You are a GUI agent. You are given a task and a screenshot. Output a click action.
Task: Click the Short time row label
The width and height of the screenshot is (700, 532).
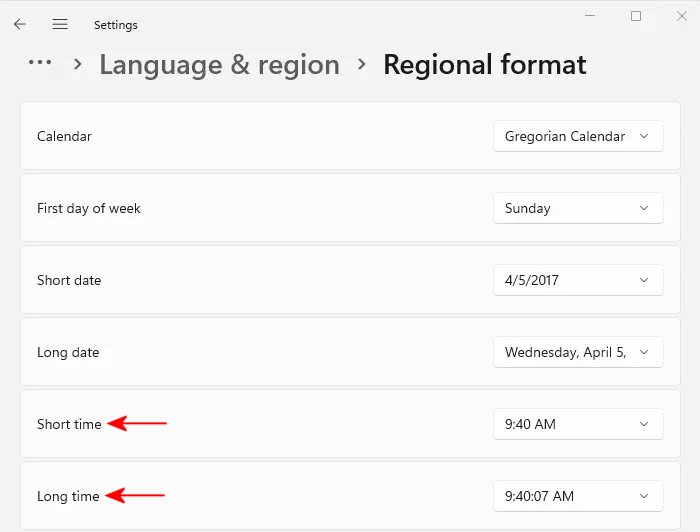(69, 424)
